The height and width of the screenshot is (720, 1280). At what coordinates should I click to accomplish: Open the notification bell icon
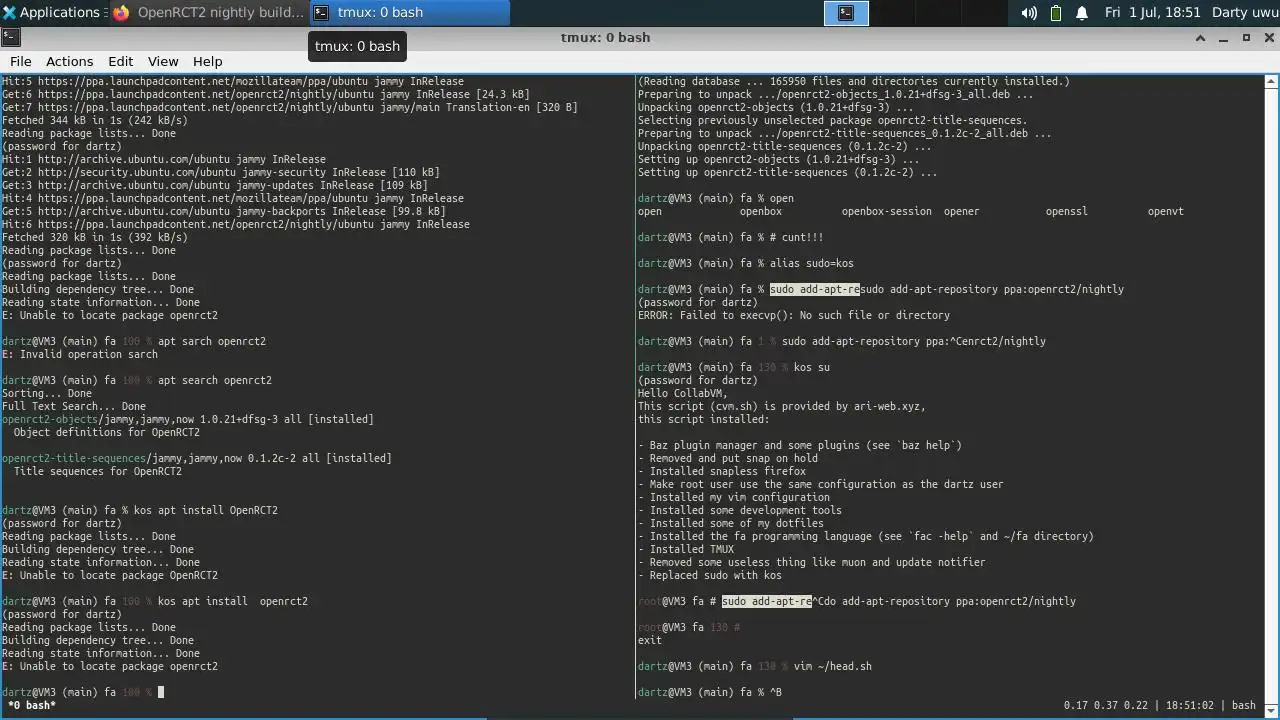pyautogui.click(x=1082, y=13)
